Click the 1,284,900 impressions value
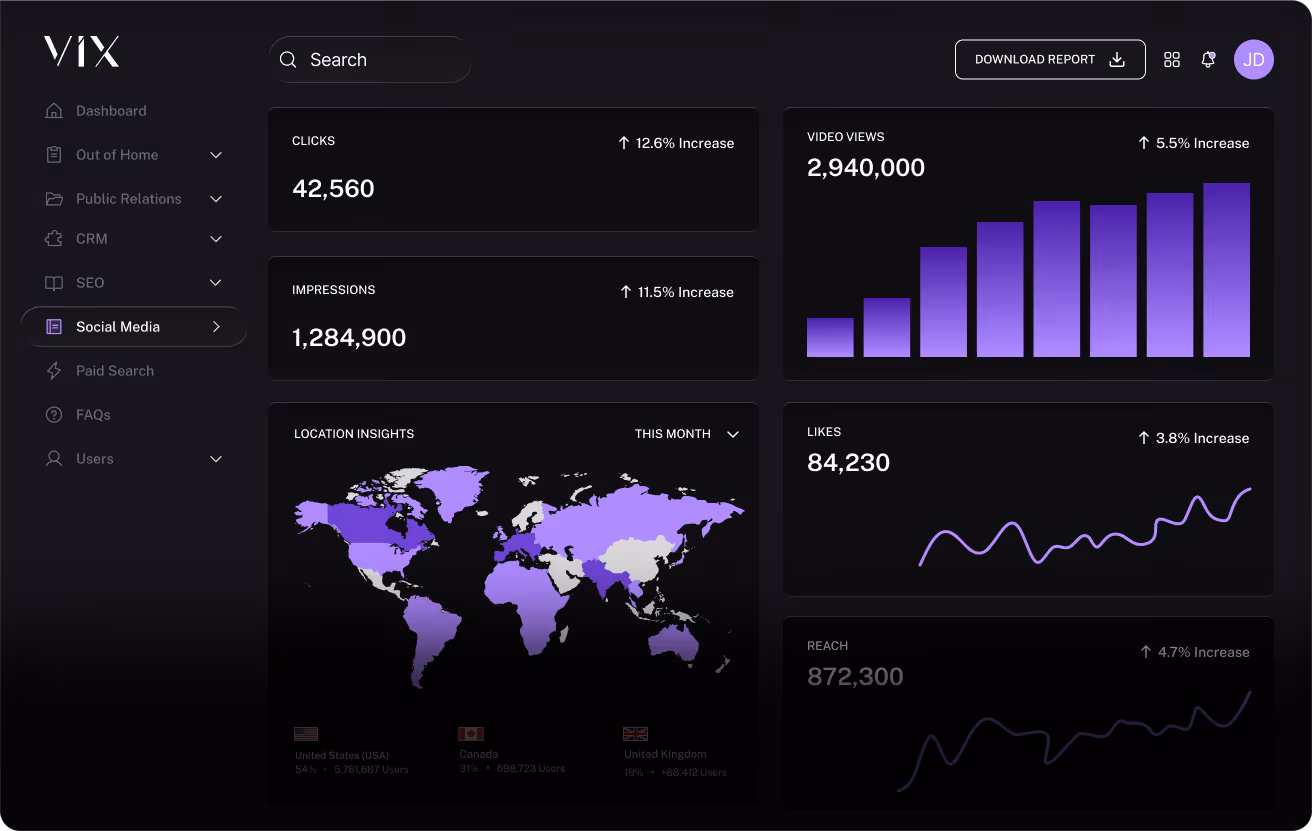The image size is (1312, 831). tap(349, 337)
